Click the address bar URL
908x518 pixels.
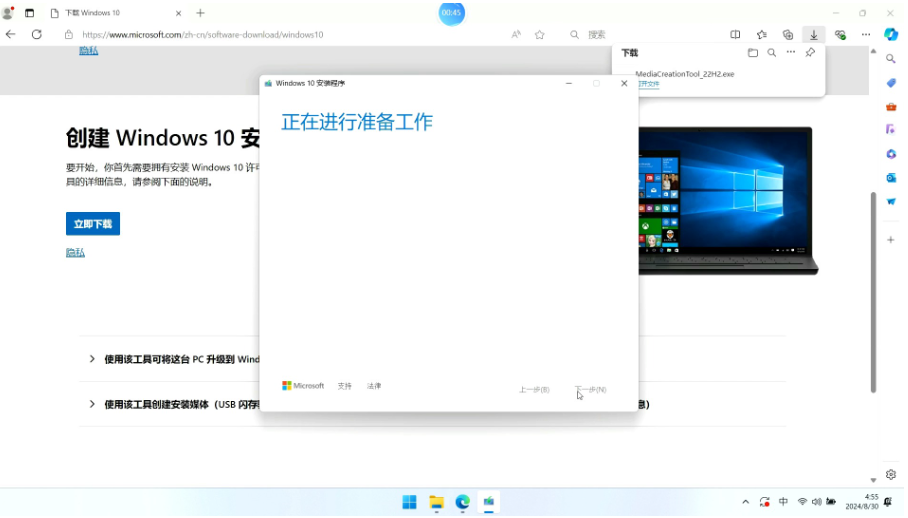[203, 35]
